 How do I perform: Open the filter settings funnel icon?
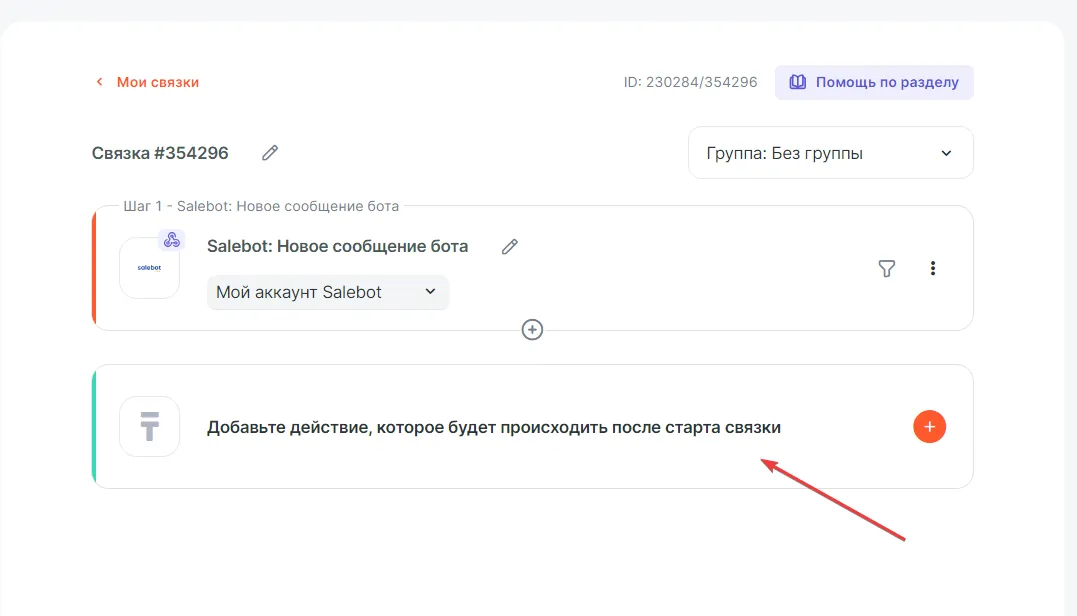[886, 268]
